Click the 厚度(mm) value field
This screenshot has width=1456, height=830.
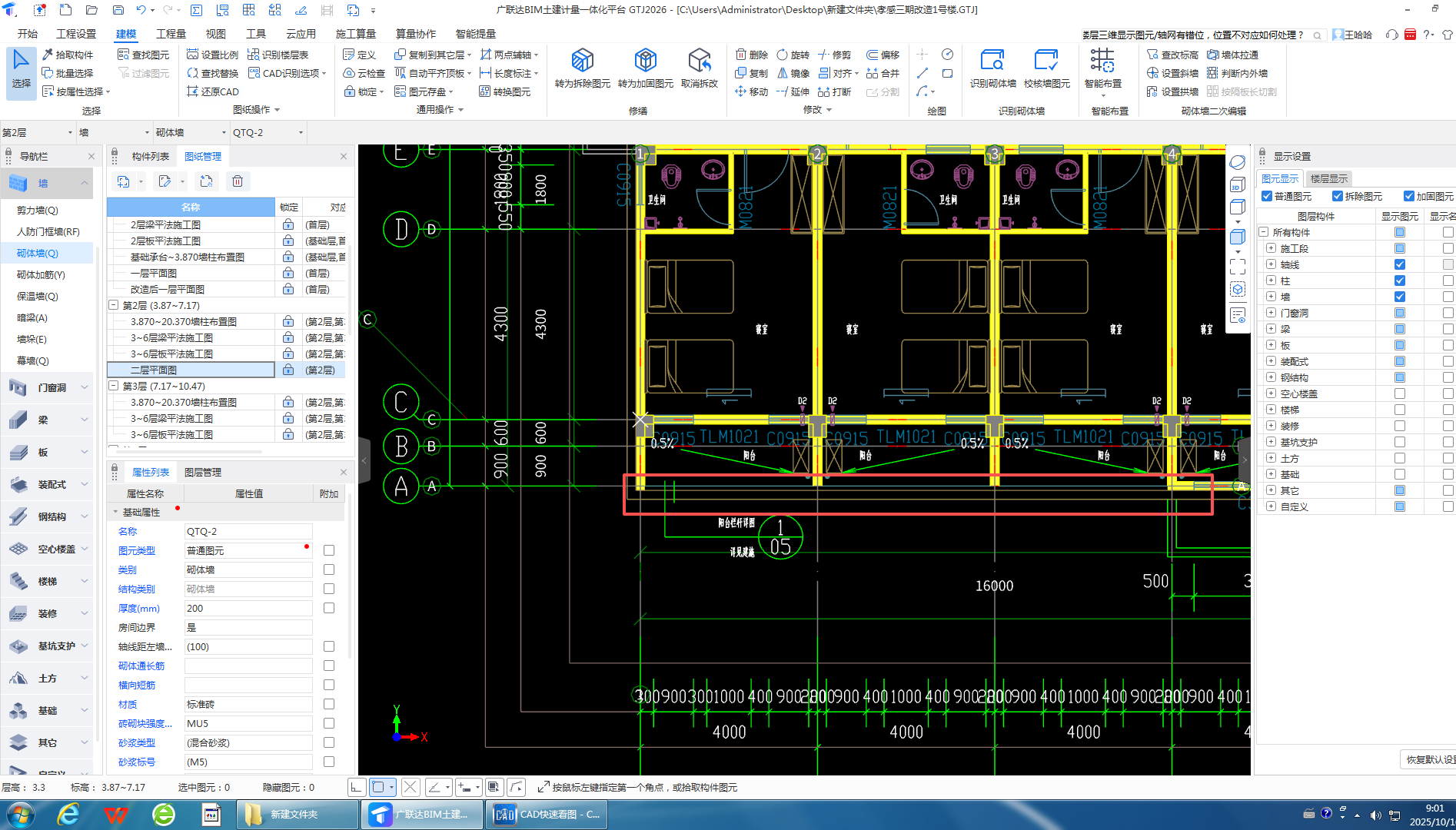pos(248,608)
